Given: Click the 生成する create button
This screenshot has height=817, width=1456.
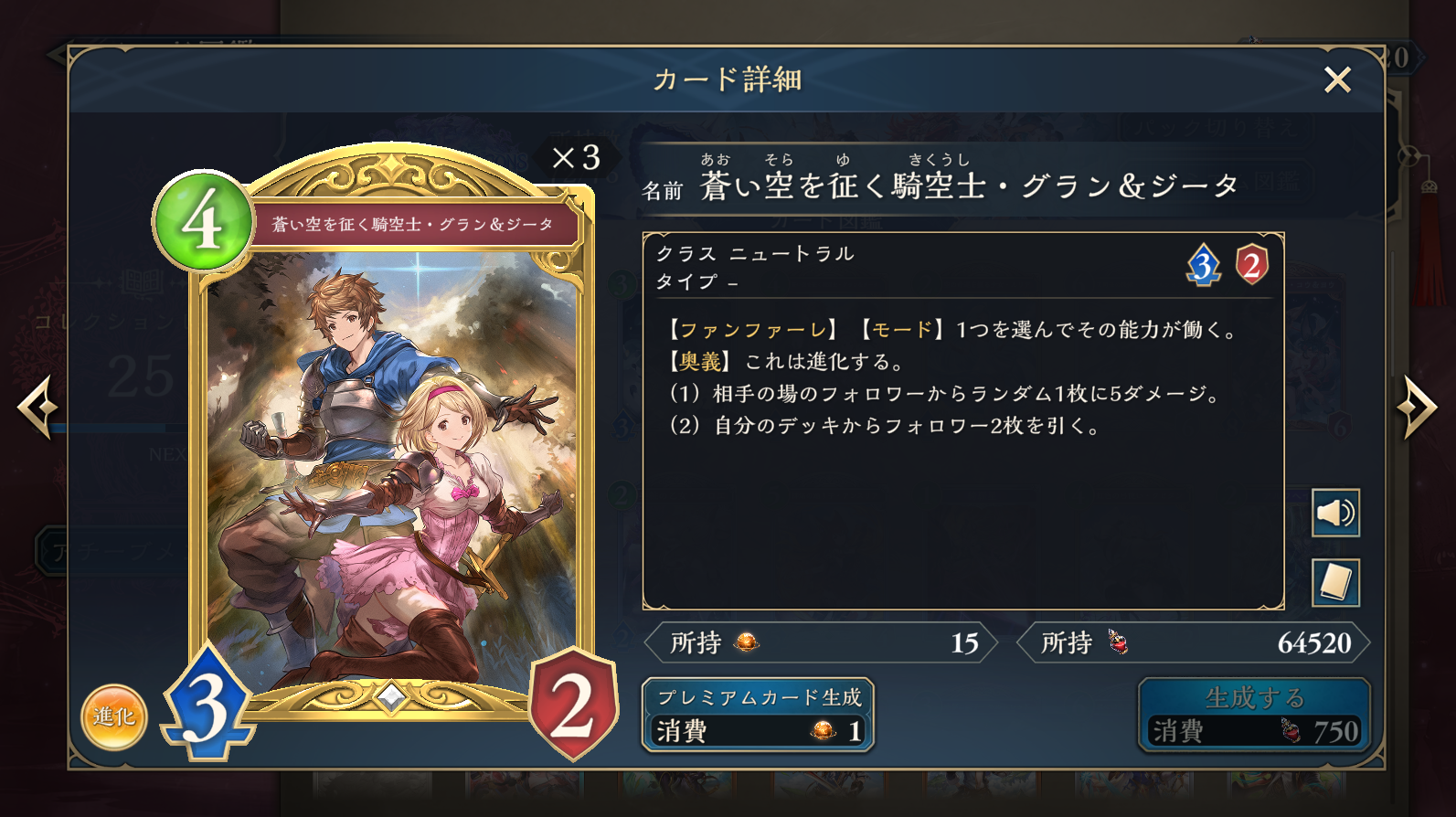Looking at the screenshot, I should point(1254,715).
